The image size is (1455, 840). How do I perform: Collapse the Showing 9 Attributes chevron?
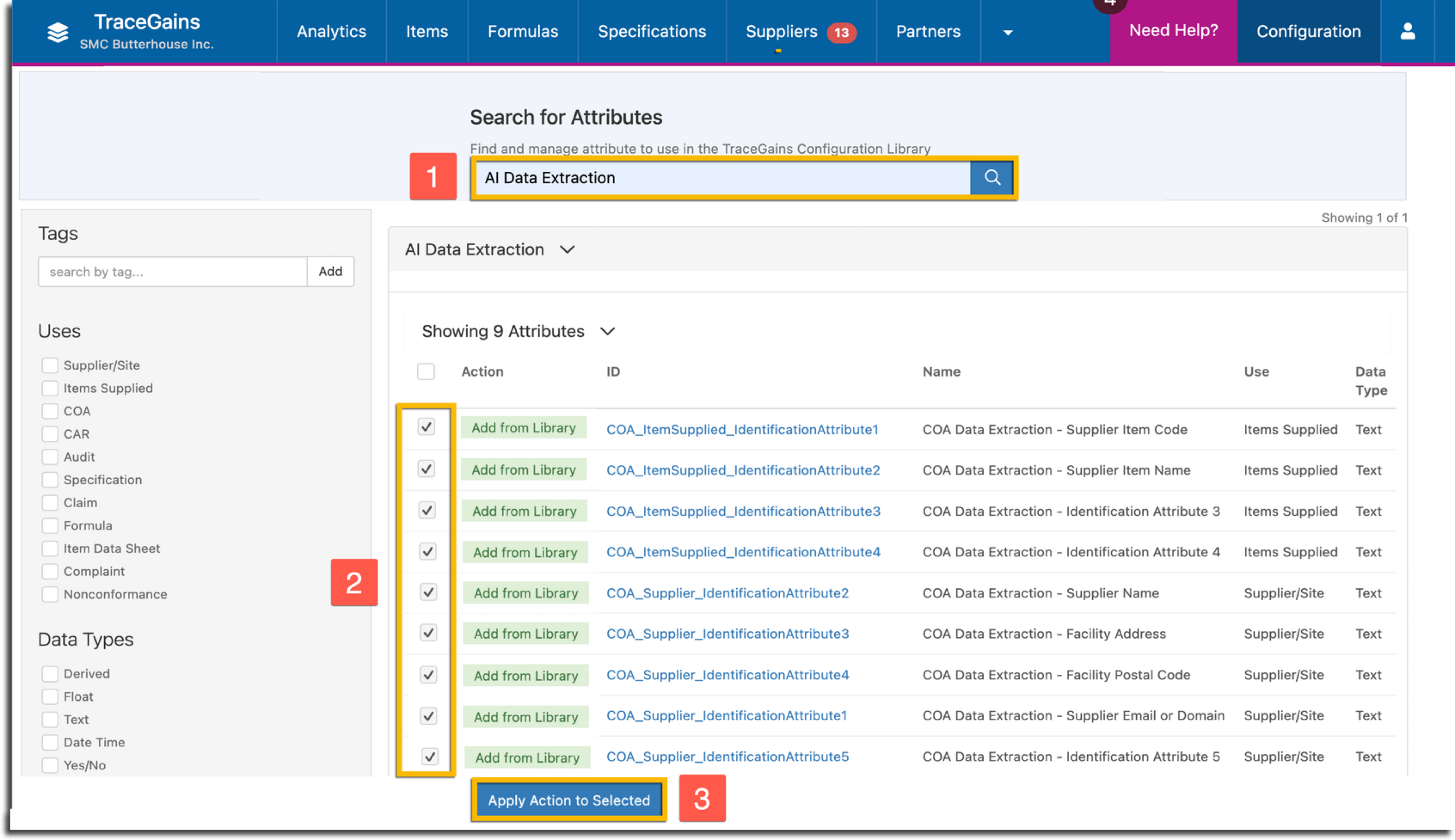(x=607, y=331)
